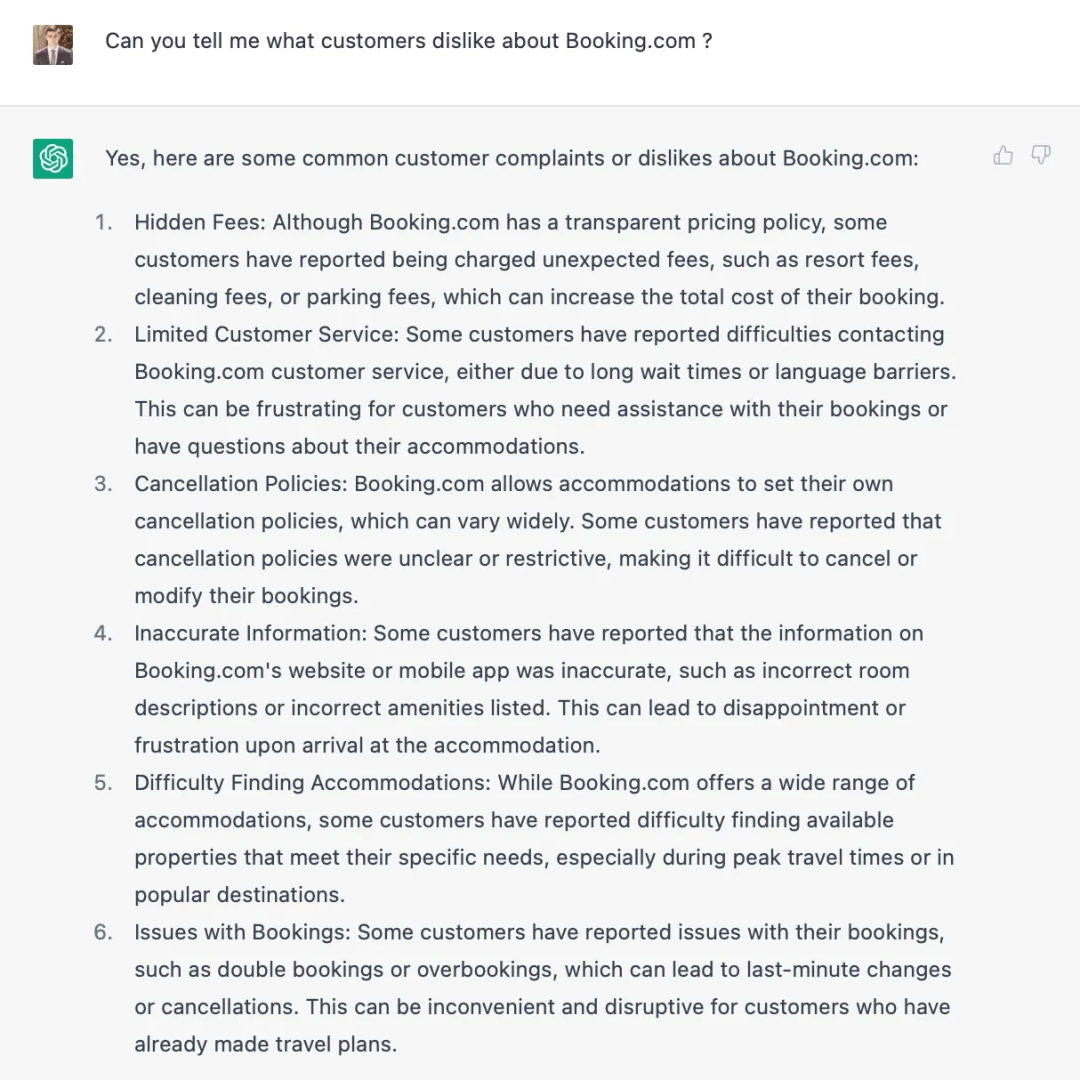
Task: Click the phrase "already made travel plans"
Action: point(265,1044)
